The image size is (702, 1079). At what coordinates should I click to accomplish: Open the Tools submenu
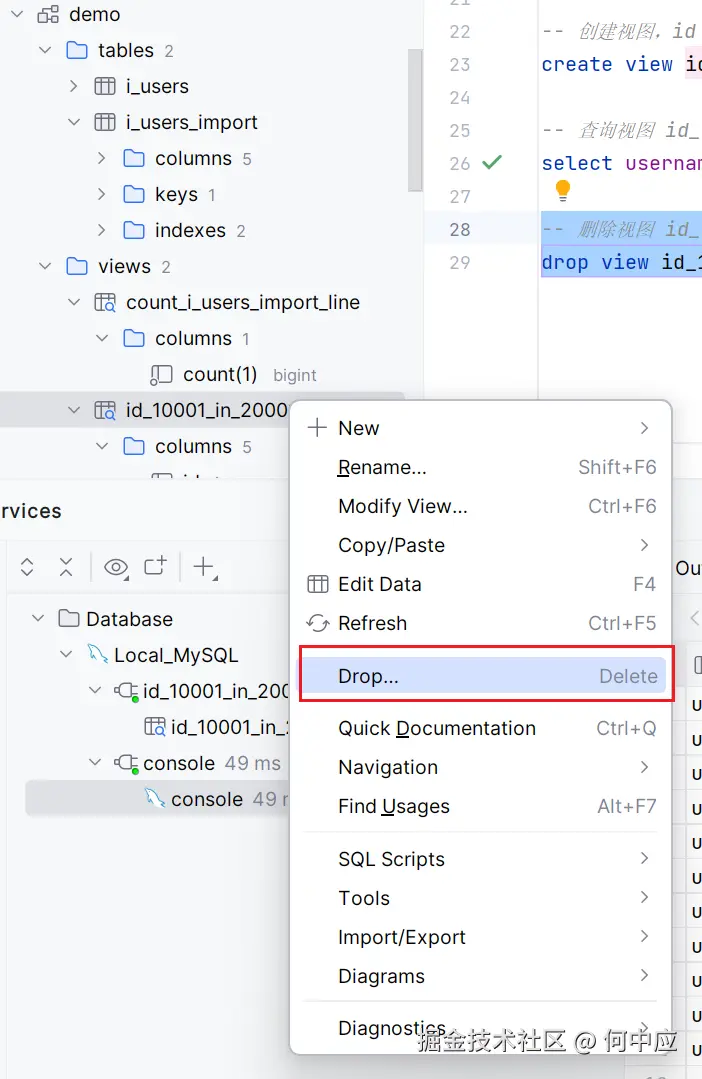tap(482, 898)
